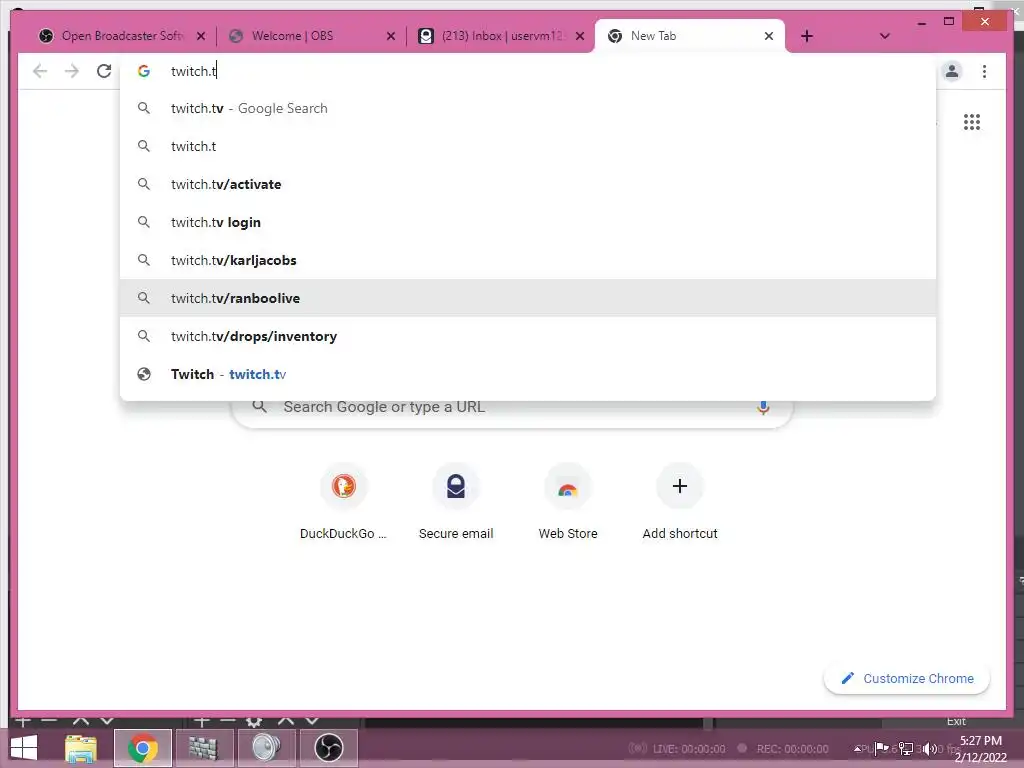
Task: Open the Windows Start menu
Action: point(24,748)
